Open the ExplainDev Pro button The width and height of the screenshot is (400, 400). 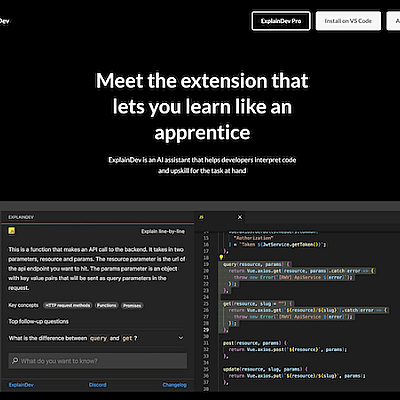(x=281, y=21)
